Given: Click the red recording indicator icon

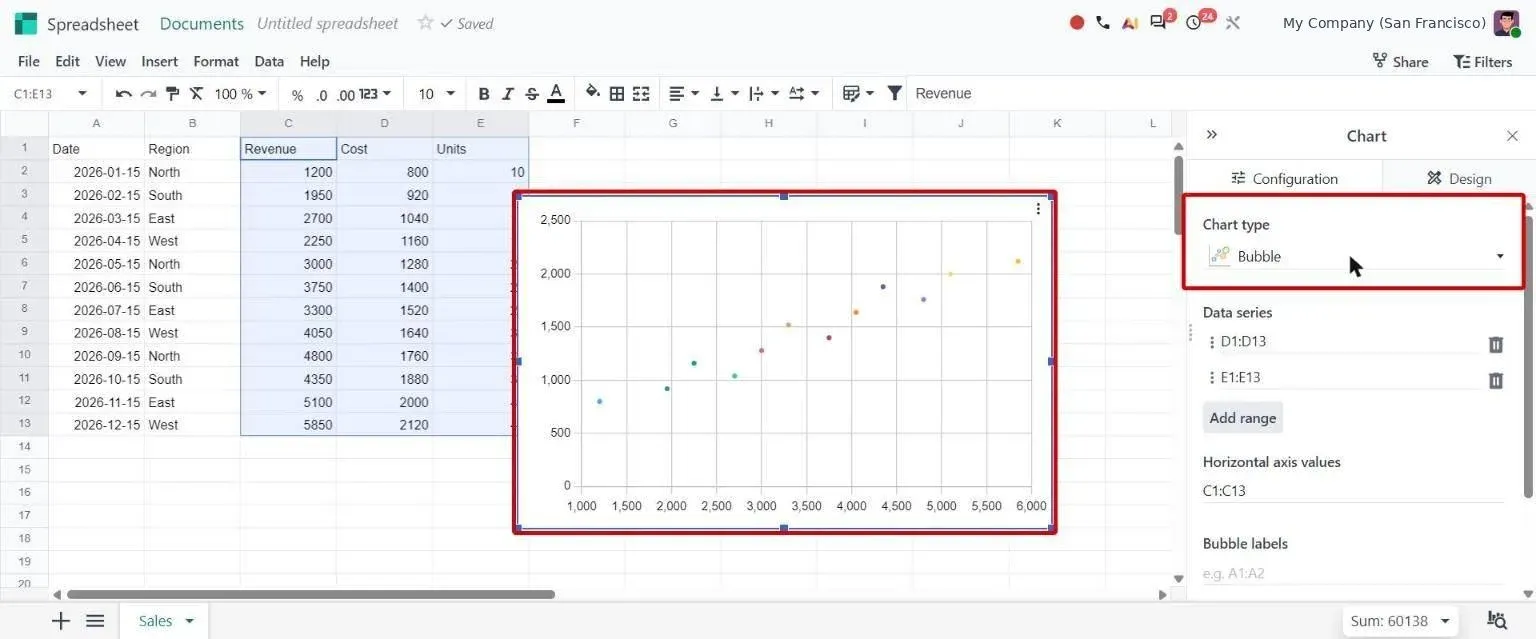Looking at the screenshot, I should click(x=1077, y=22).
